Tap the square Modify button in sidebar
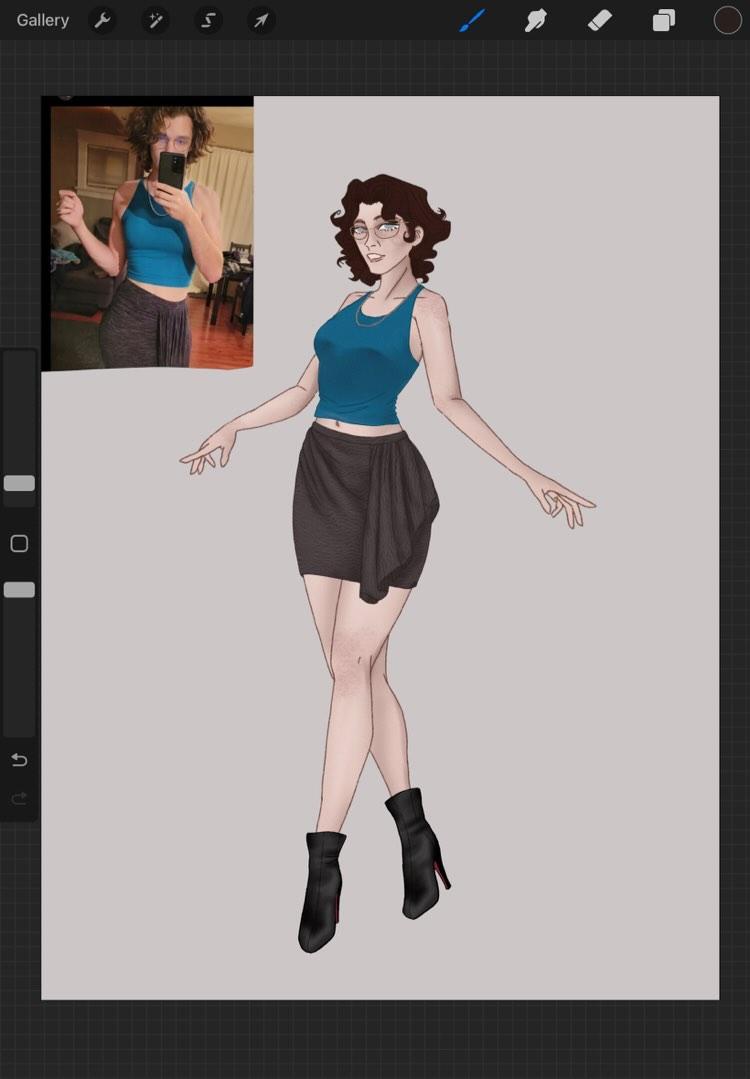 [x=19, y=544]
